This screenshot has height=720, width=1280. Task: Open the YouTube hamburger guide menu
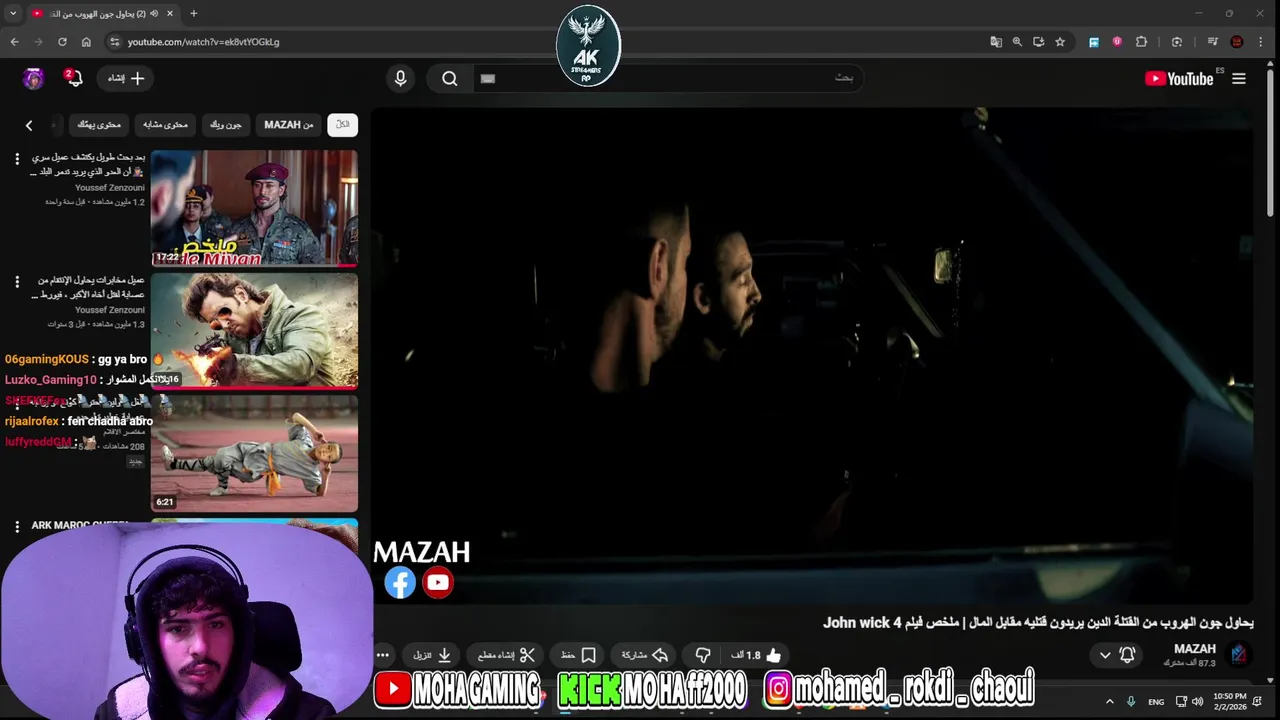click(1239, 79)
